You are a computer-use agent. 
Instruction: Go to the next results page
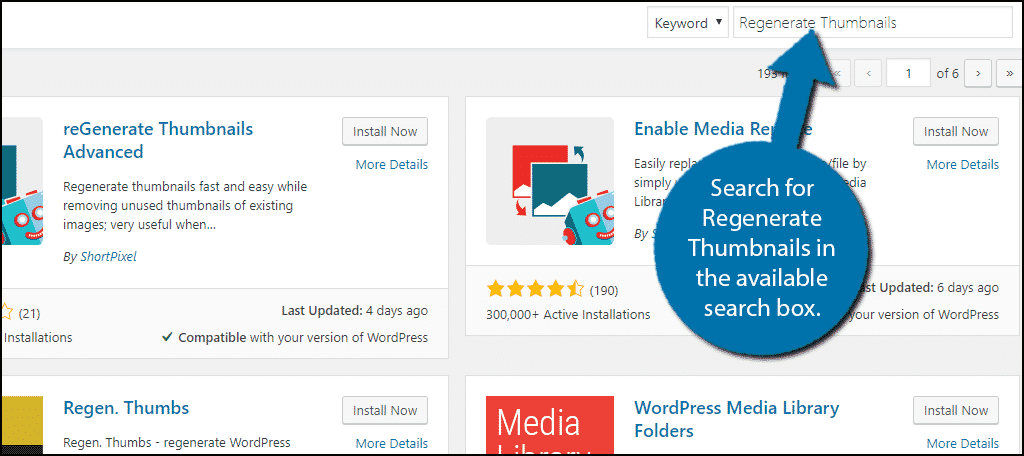978,73
